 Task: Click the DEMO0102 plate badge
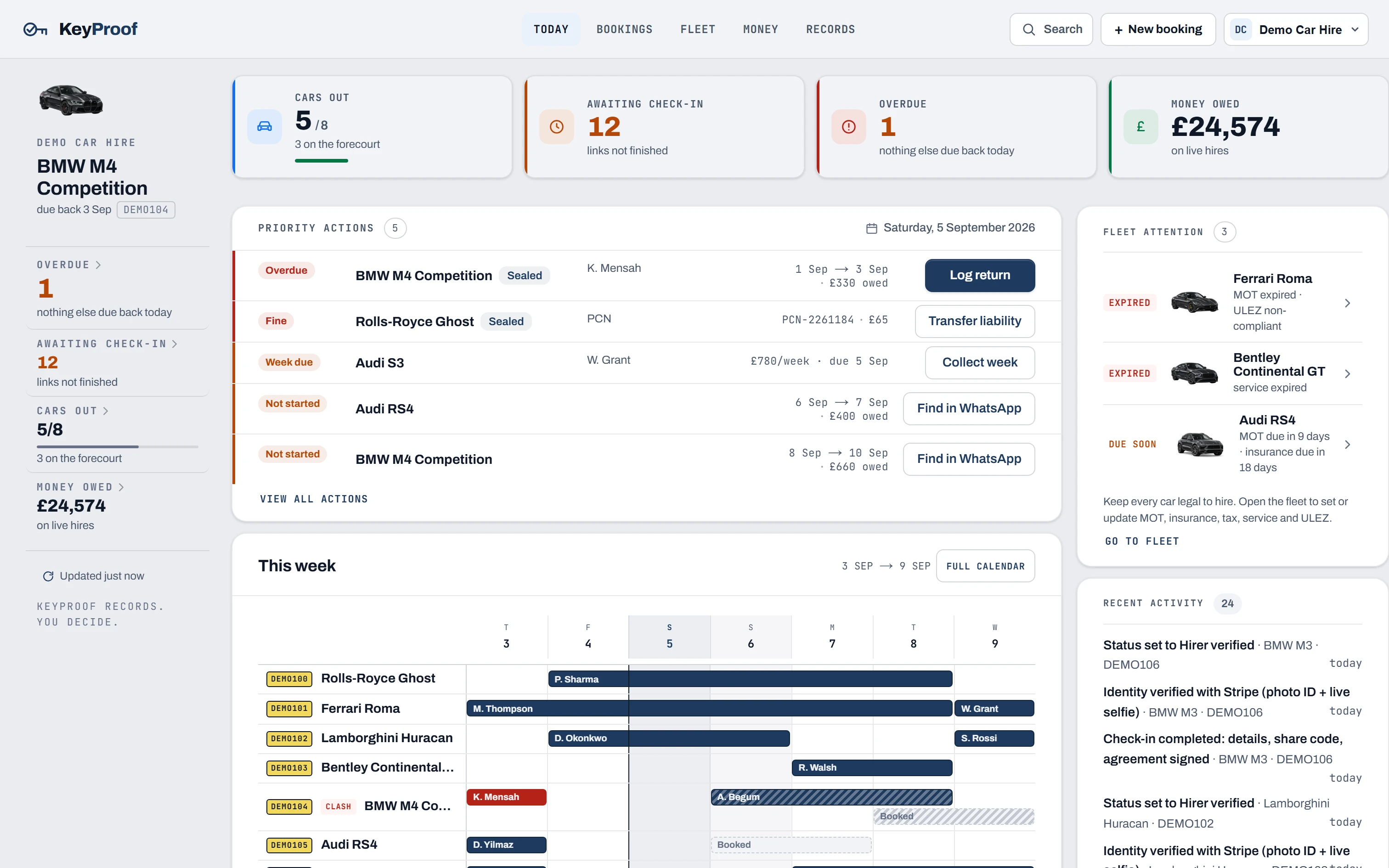[289, 738]
